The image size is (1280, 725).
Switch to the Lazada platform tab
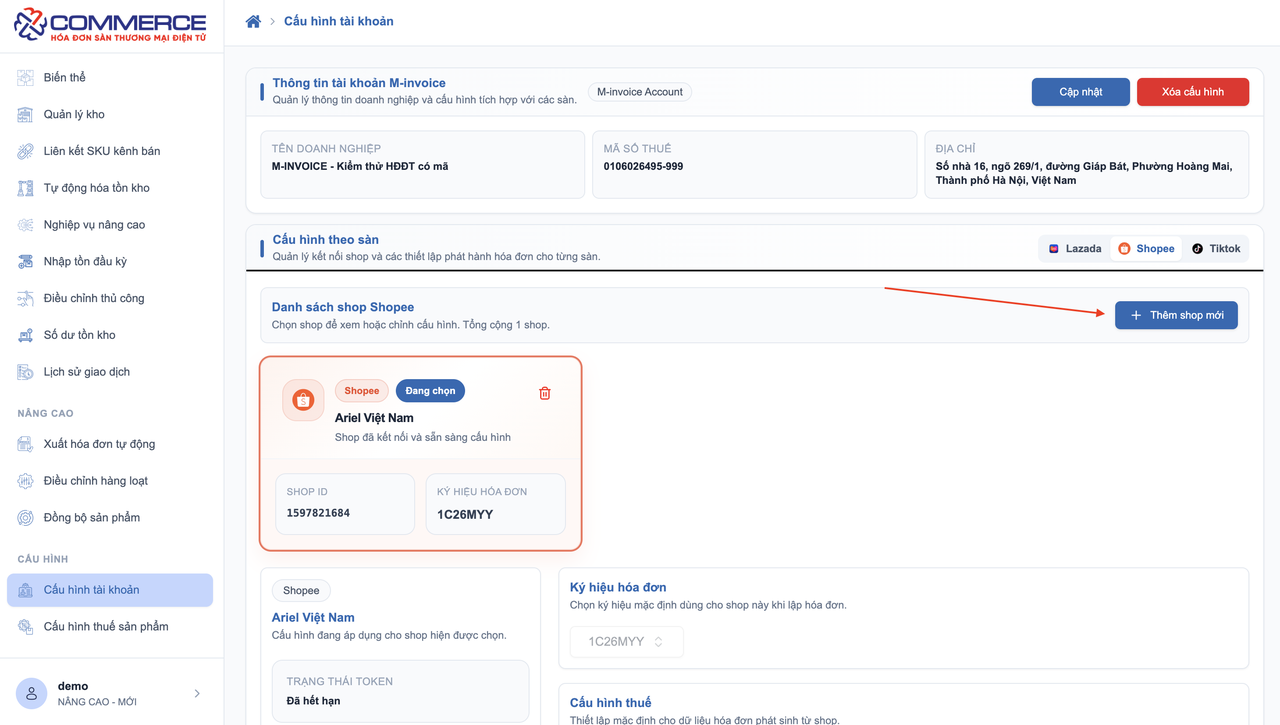(x=1075, y=249)
